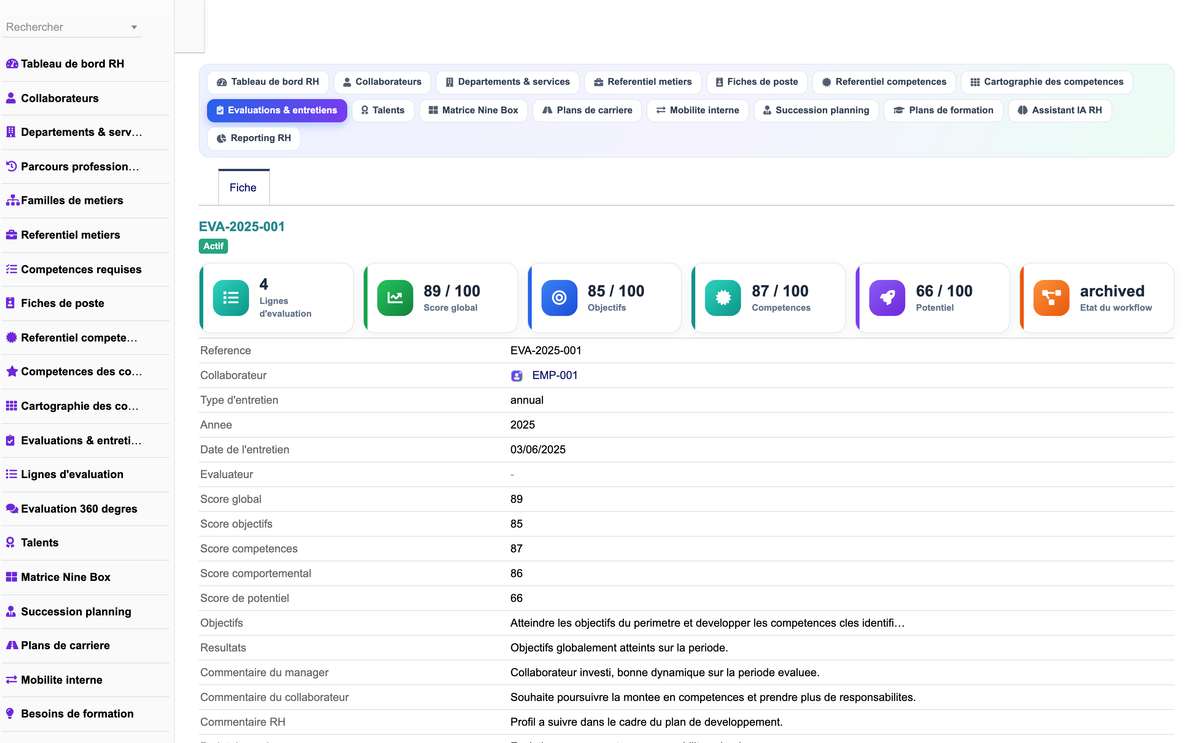Click the arrows icon beside Mobilite interne in sidebar
This screenshot has width=1200, height=743.
tap(12, 680)
